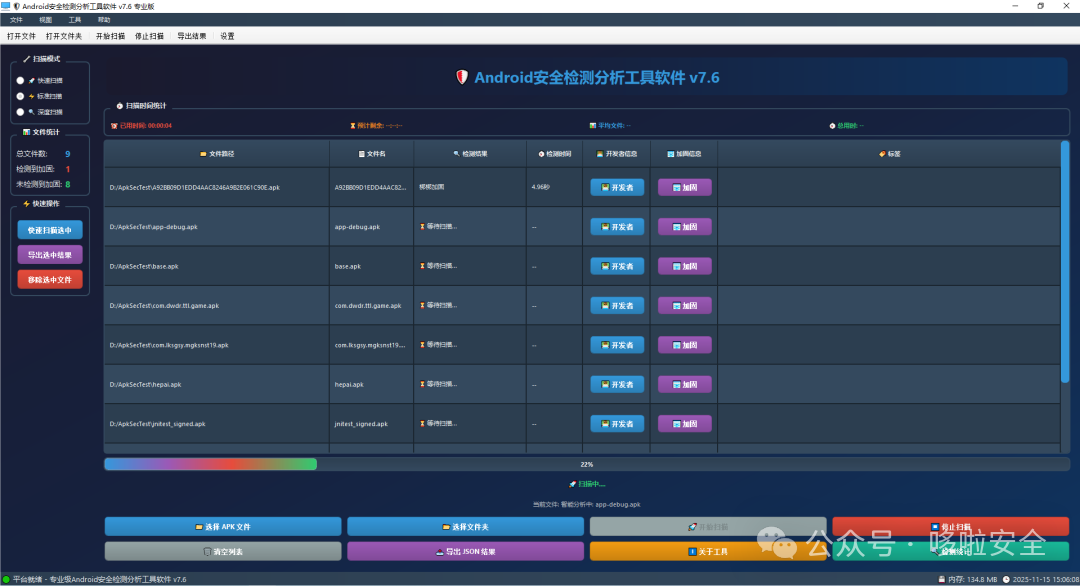
Task: Click the 选择 APK 文件 button
Action: (x=223, y=527)
